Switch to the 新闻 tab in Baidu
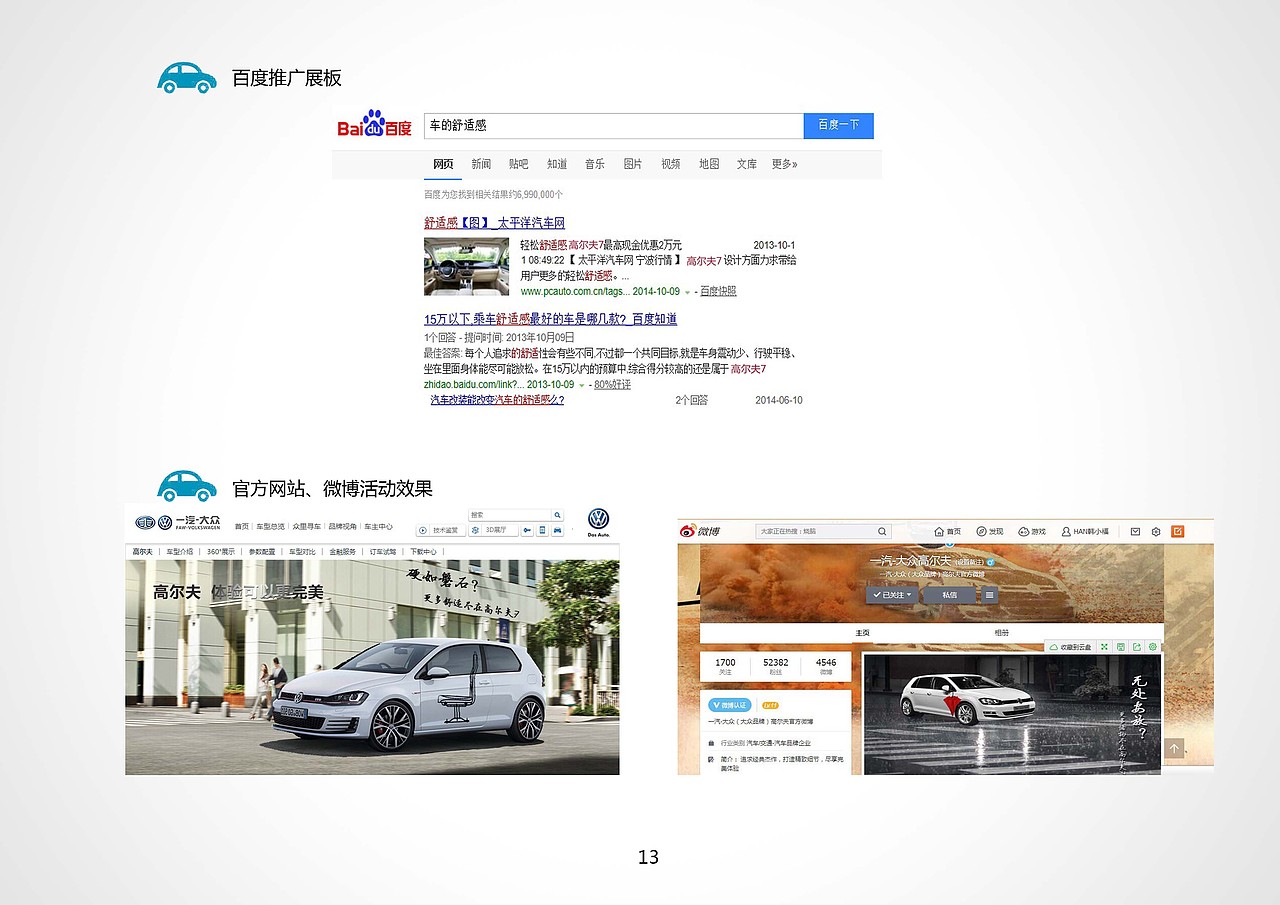The image size is (1280, 905). pos(481,164)
